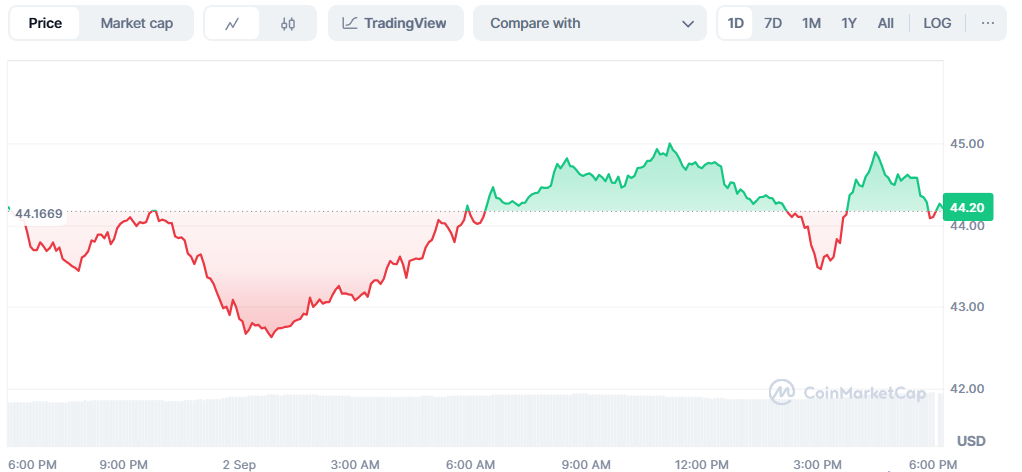Switch to candlestick chart icon
This screenshot has height=472, width=1022.
288,23
